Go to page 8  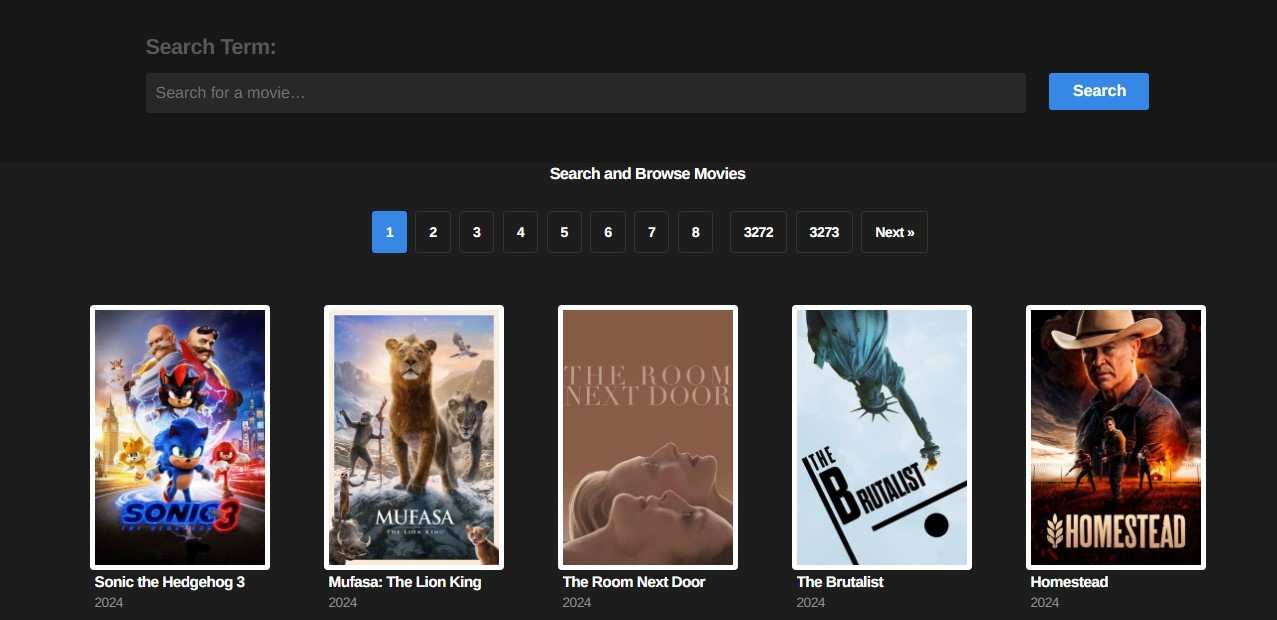(x=695, y=232)
